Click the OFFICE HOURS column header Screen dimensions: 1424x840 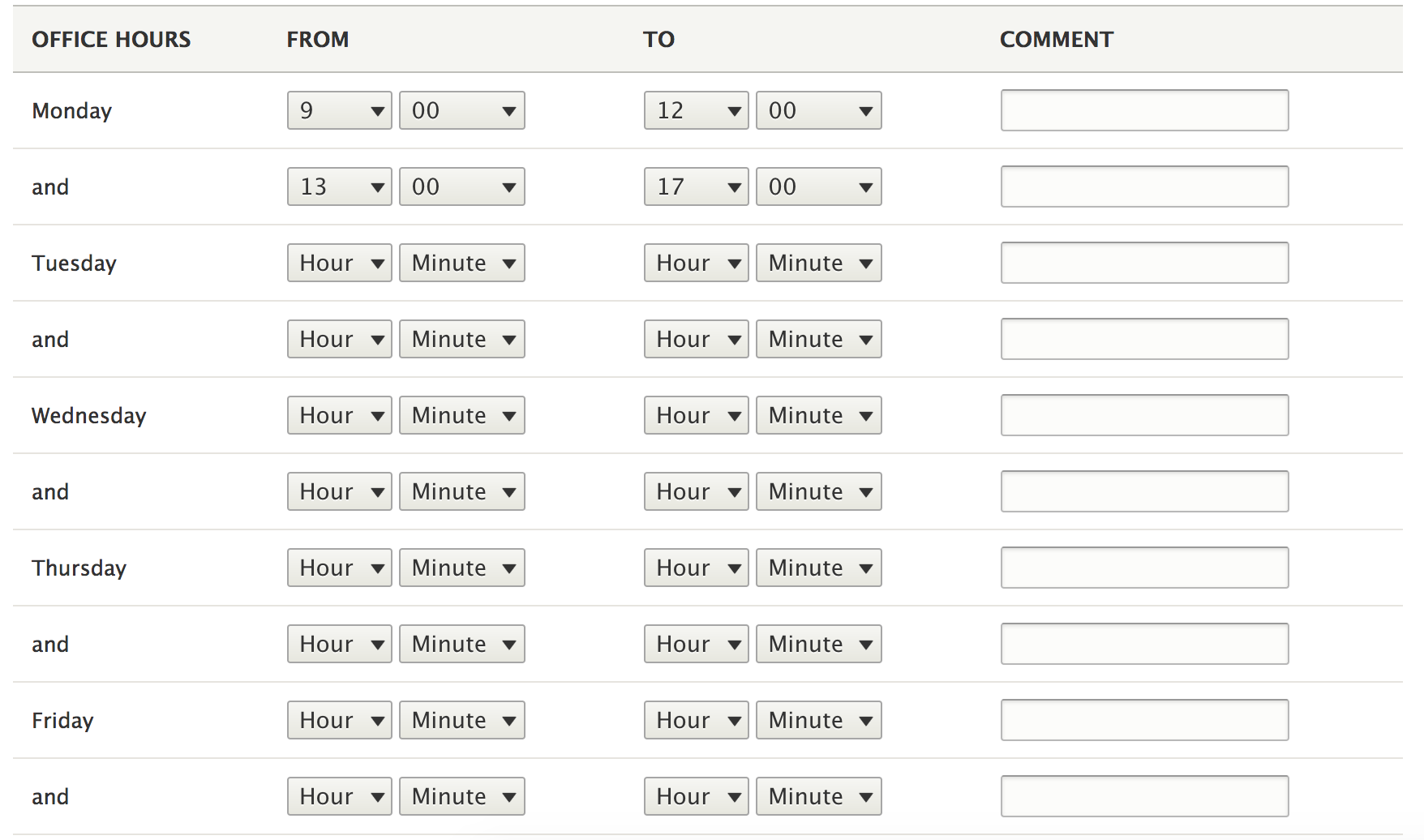(111, 39)
